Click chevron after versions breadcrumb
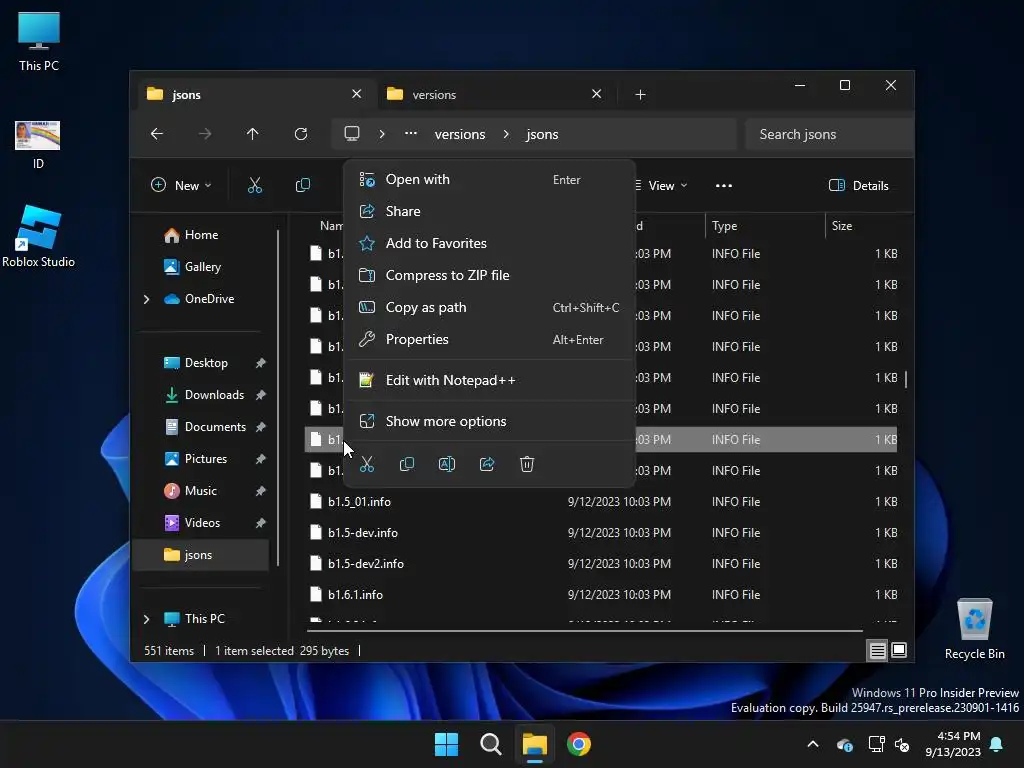 [506, 134]
